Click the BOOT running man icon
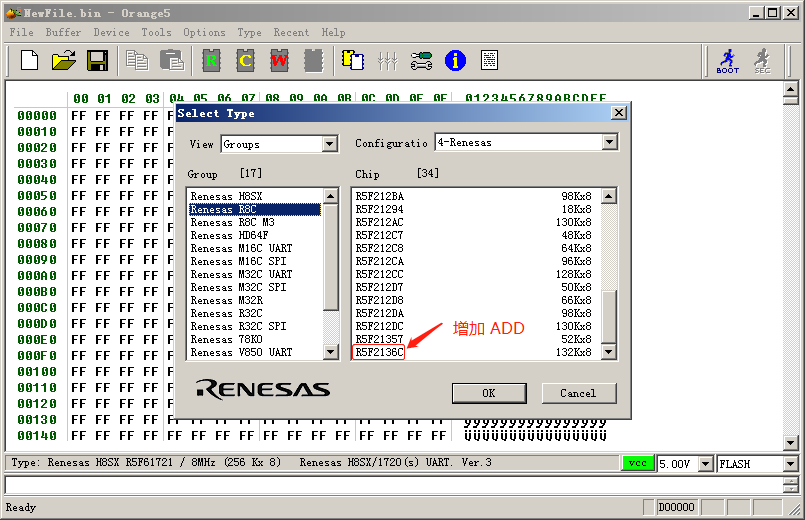Screen dimensions: 805x520 [x=727, y=61]
